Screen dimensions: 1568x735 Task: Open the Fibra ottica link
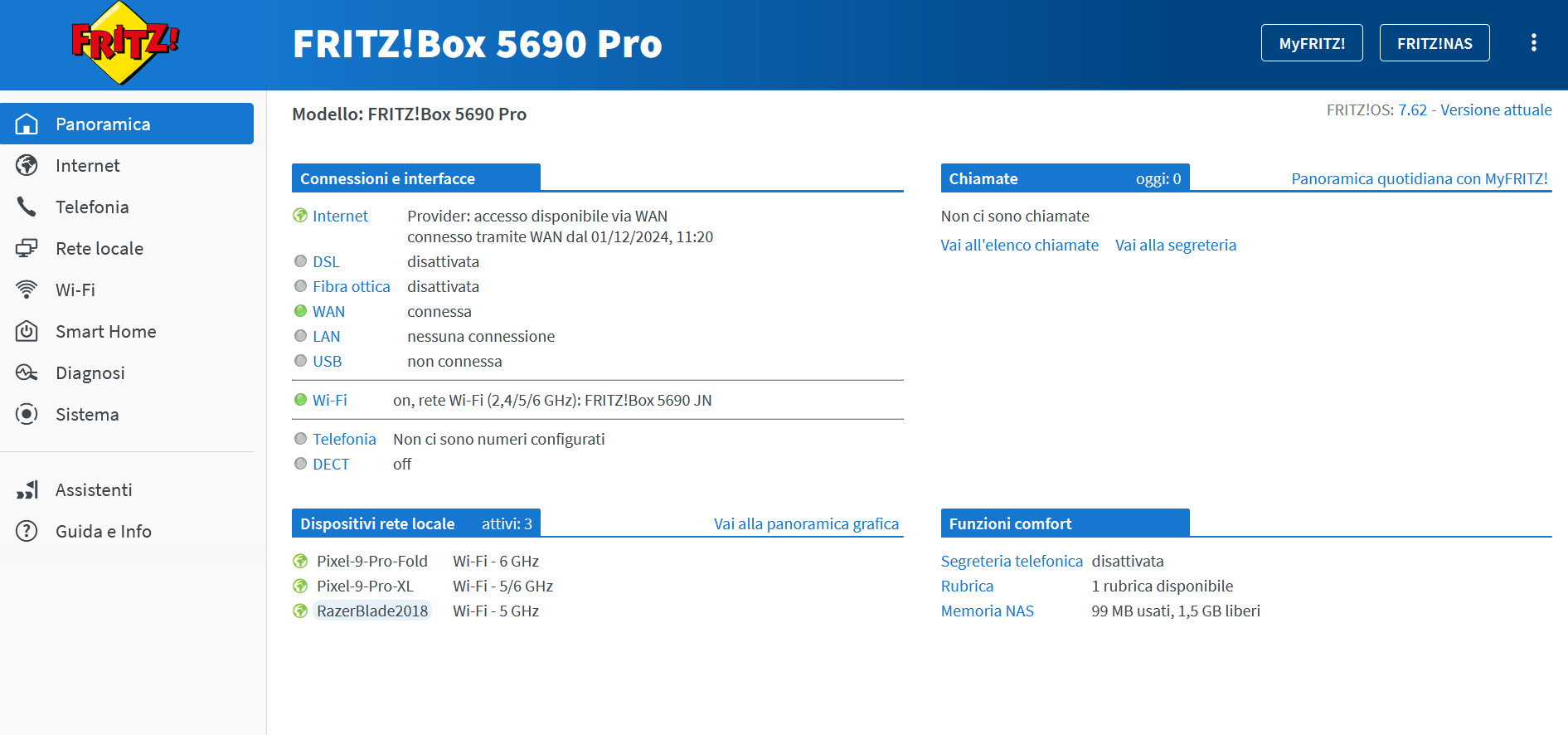351,286
